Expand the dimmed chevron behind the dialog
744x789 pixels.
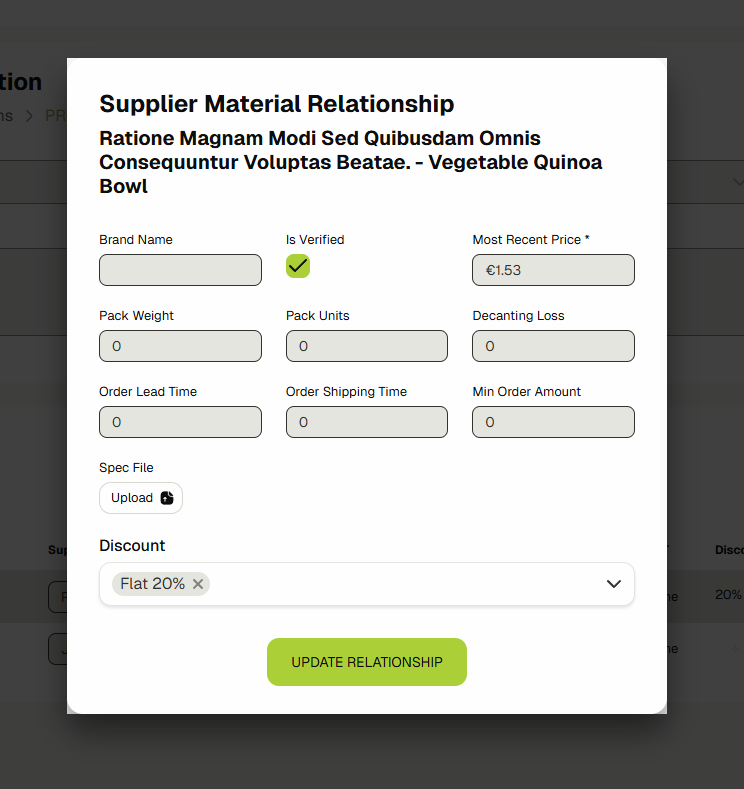tap(738, 181)
